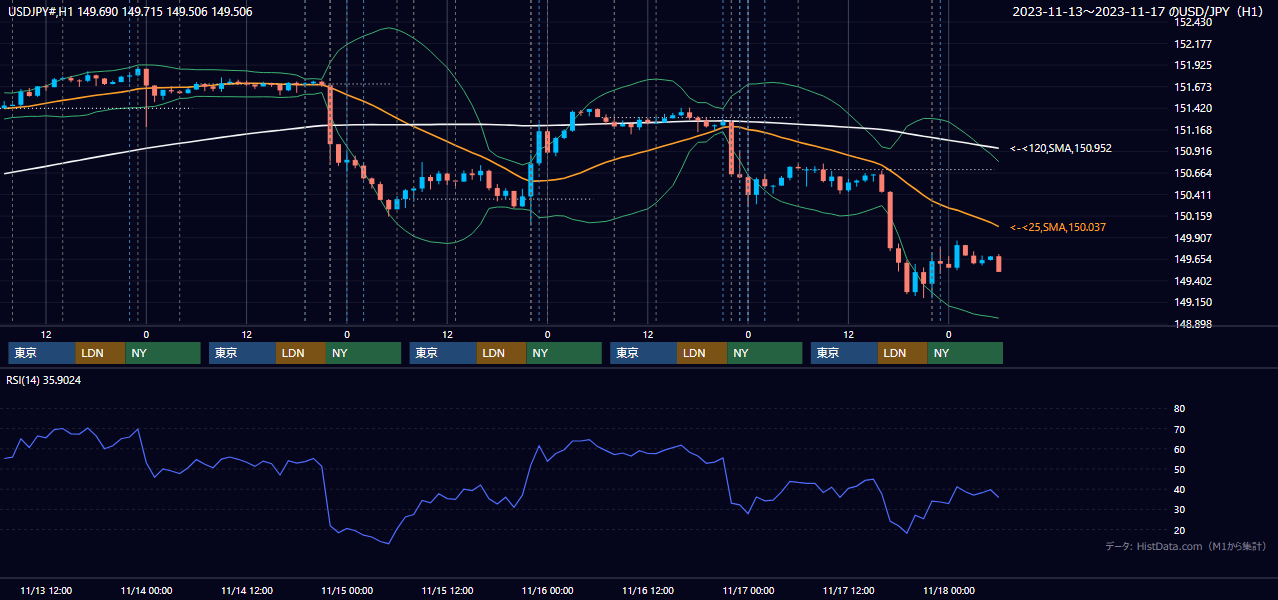The width and height of the screenshot is (1278, 600).
Task: Click RSI scale level 20
Action: pyautogui.click(x=1179, y=530)
